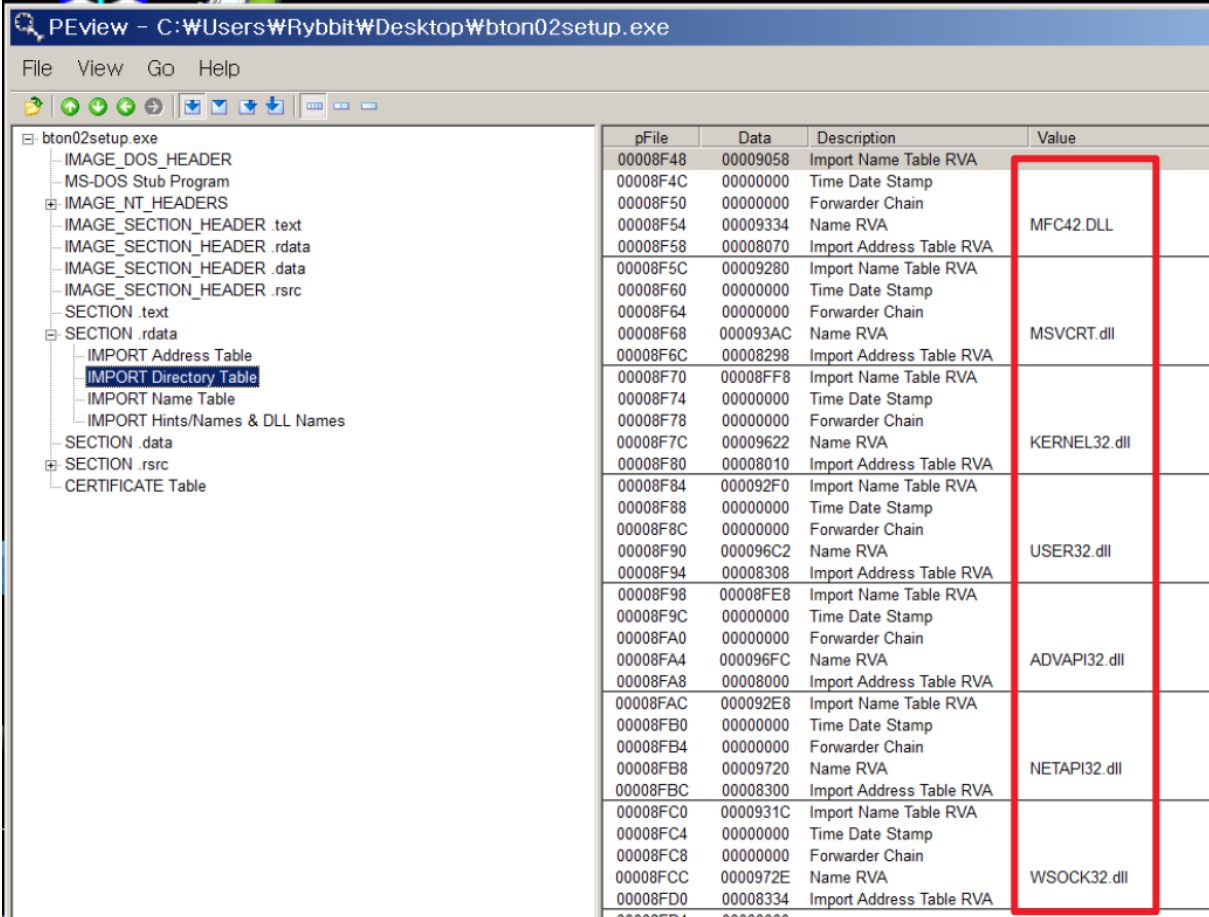Click the pressed blue download-arrow view icon
The image size is (1209, 917).
pyautogui.click(x=193, y=106)
